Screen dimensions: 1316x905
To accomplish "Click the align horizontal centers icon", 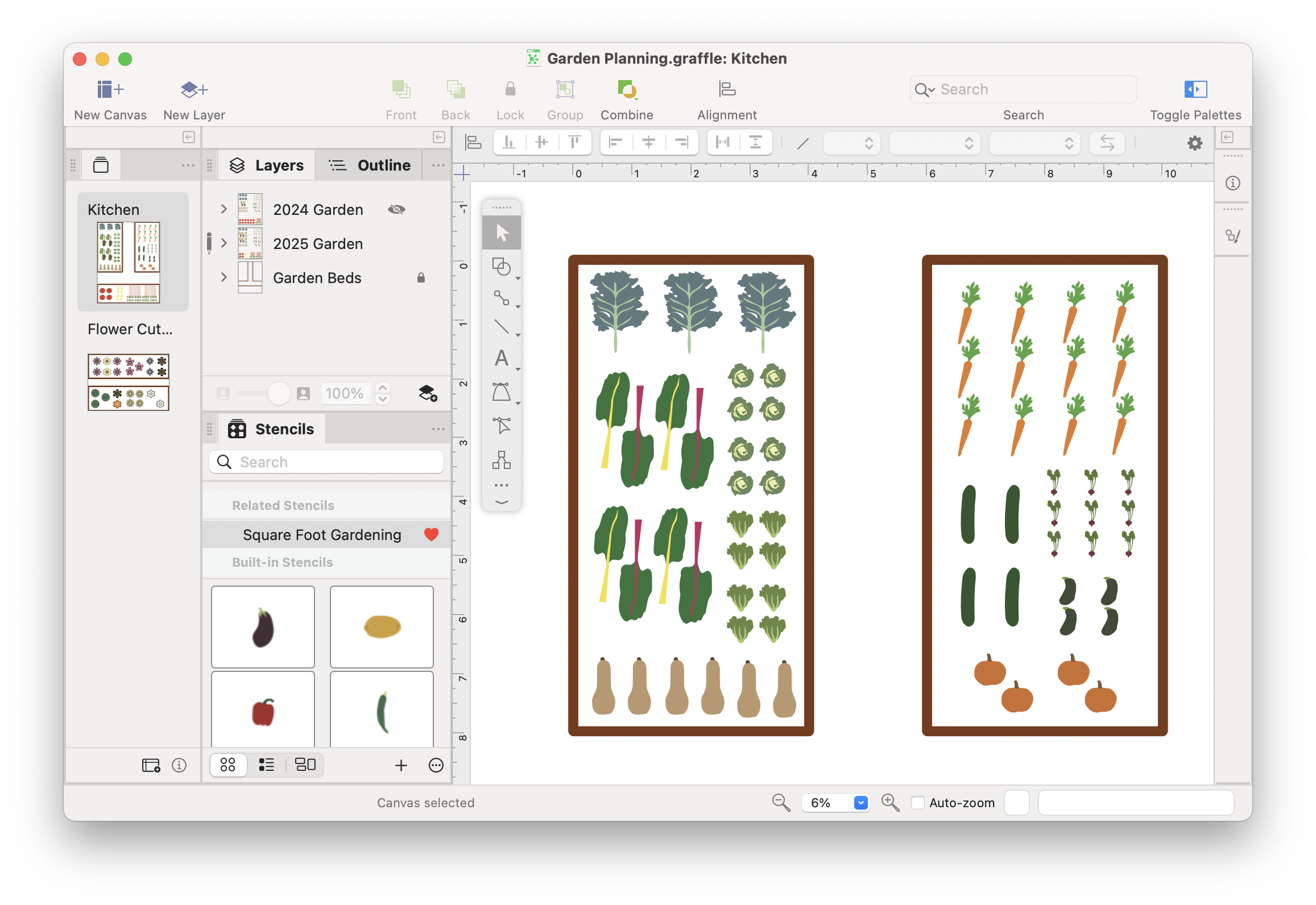I will (649, 142).
